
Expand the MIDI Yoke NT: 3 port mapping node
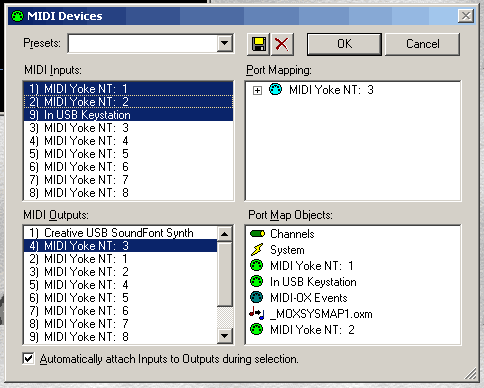point(257,90)
